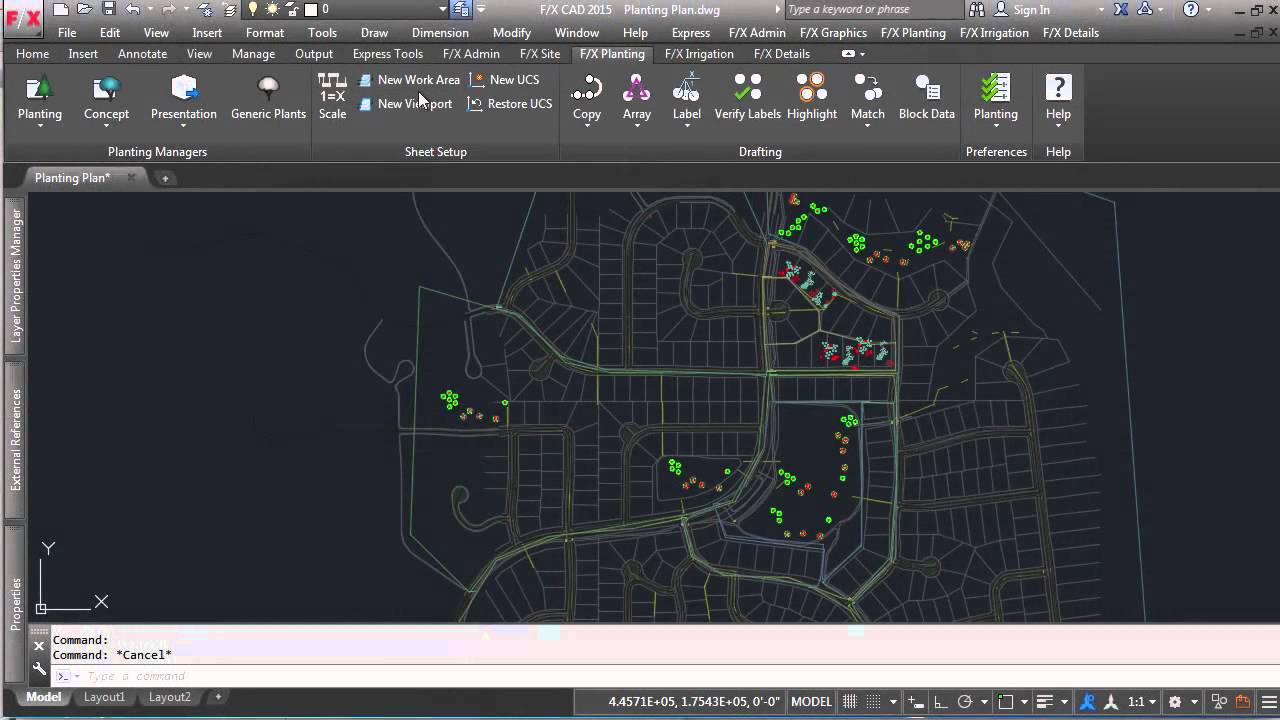Open the Scale sheet setup tool

tap(332, 97)
